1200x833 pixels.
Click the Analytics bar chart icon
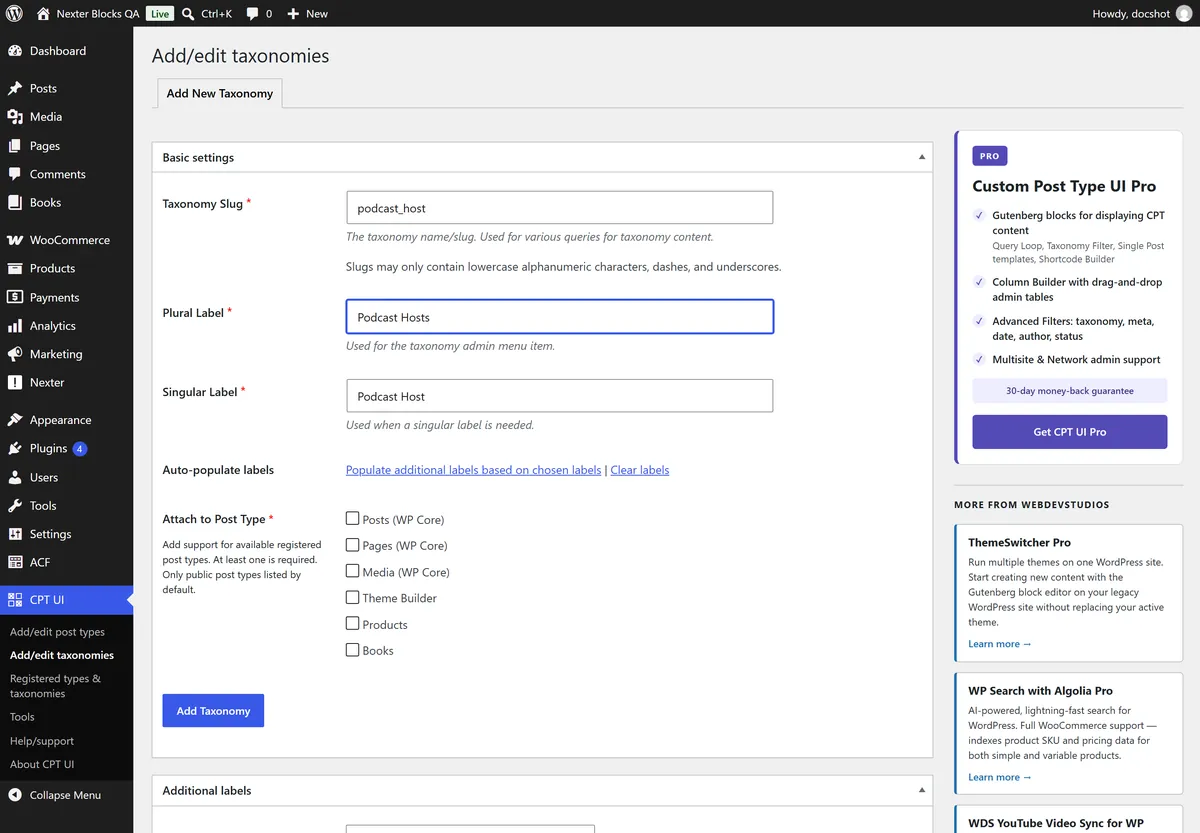pyautogui.click(x=15, y=326)
